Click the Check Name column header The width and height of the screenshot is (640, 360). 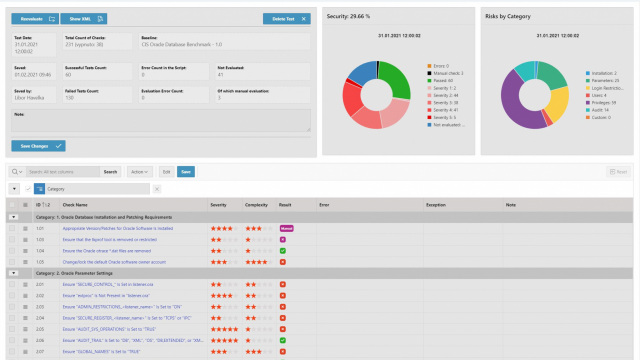click(75, 205)
